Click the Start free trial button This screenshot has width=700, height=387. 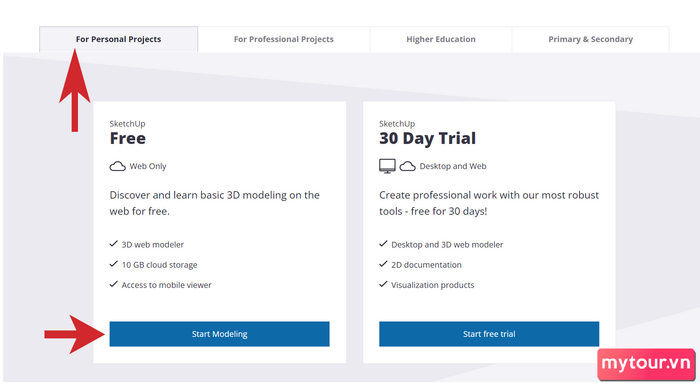point(489,334)
